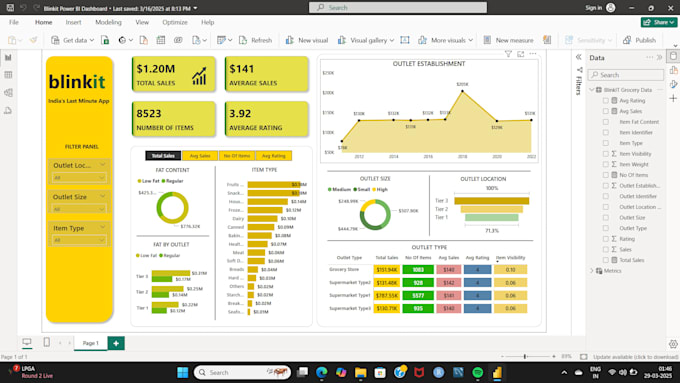
Task: Open the Visualizations pane icon on right rail
Action: click(x=673, y=70)
